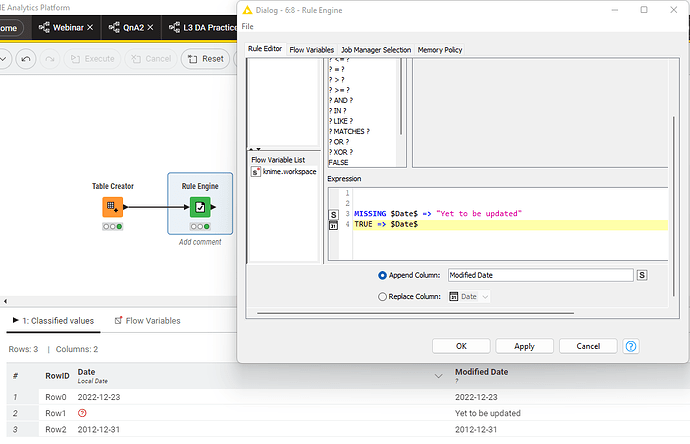Select the '? AND ?' operator
This screenshot has height=444, width=690.
[x=341, y=100]
